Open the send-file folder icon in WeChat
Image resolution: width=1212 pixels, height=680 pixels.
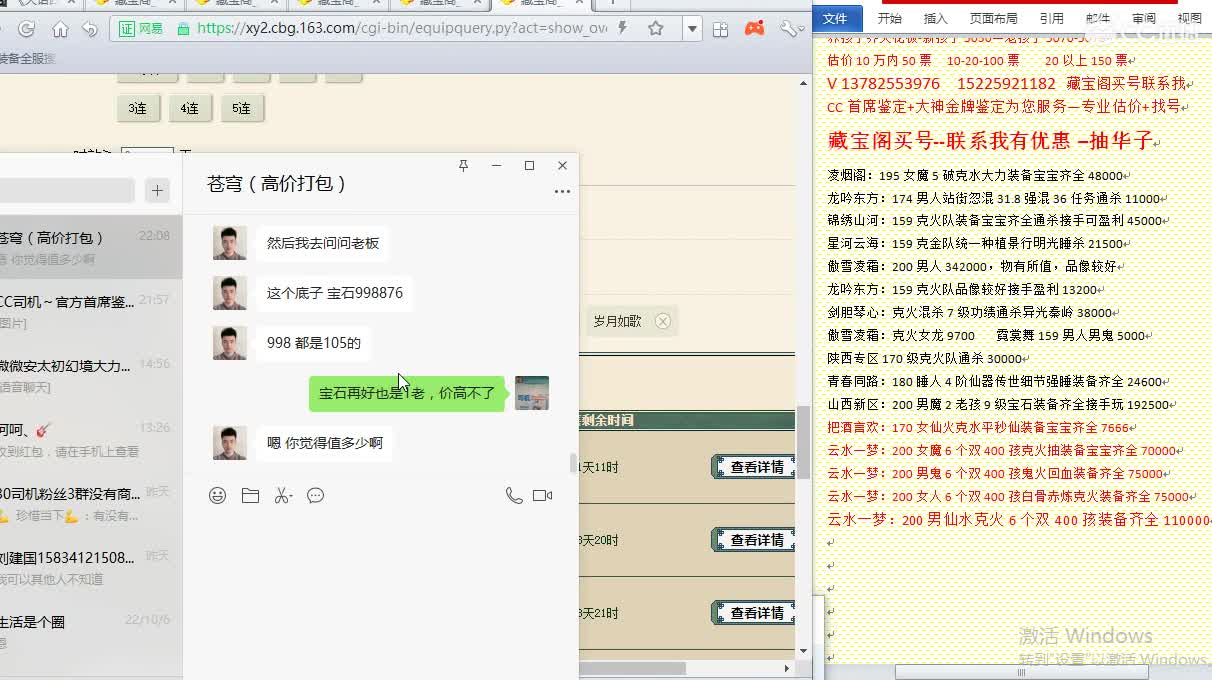250,495
